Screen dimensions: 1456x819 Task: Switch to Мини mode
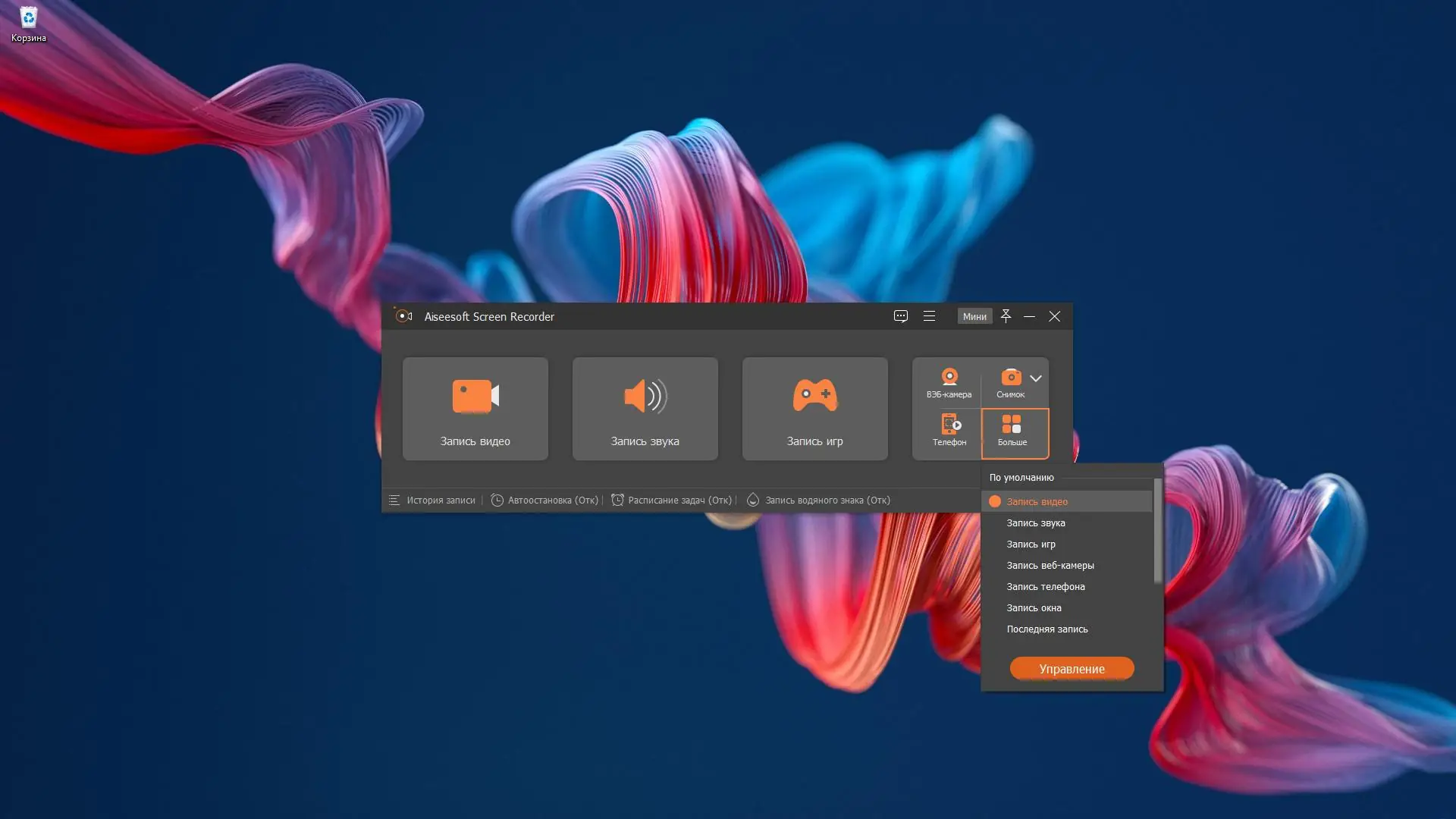pyautogui.click(x=974, y=316)
